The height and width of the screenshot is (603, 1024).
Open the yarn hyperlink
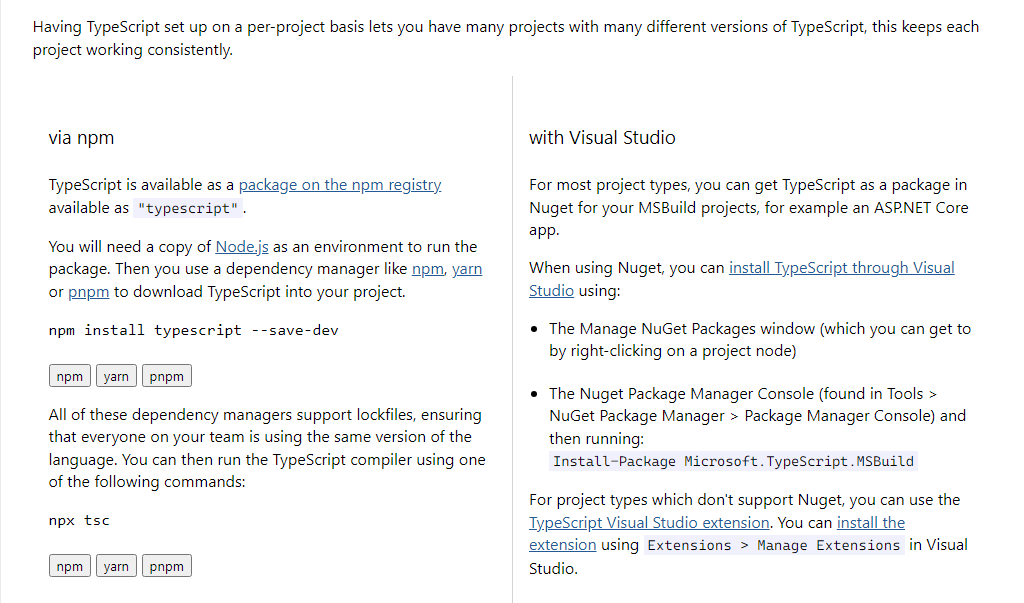coord(467,268)
